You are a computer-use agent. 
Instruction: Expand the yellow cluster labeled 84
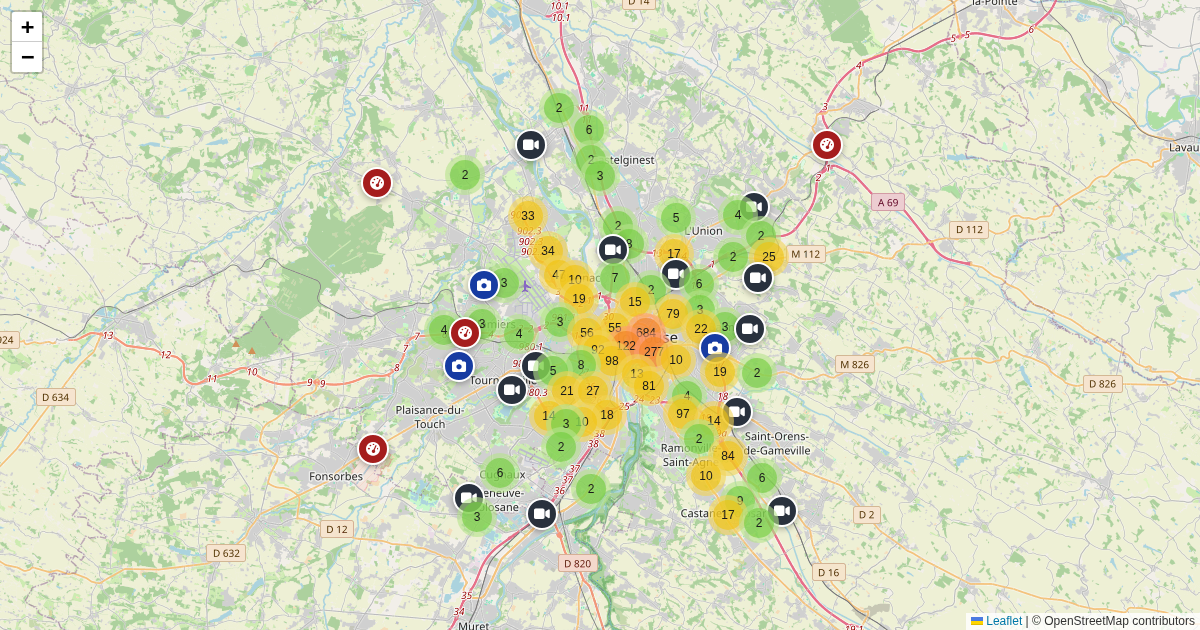(728, 456)
